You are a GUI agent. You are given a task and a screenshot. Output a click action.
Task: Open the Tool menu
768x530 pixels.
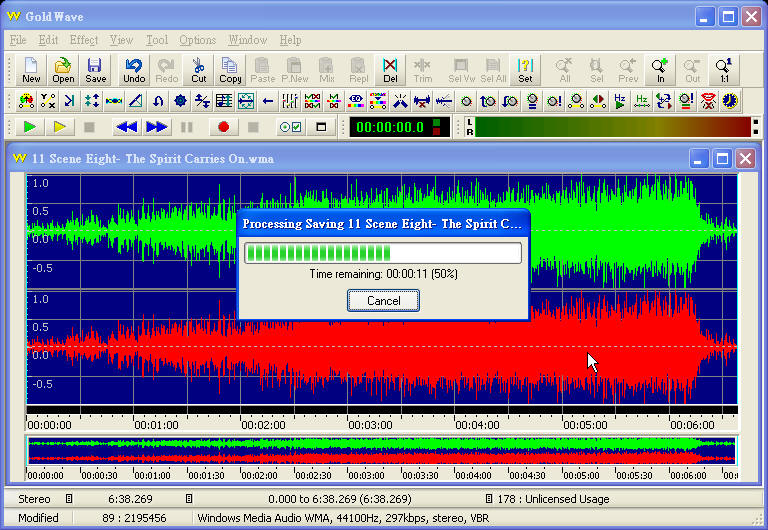(x=157, y=40)
